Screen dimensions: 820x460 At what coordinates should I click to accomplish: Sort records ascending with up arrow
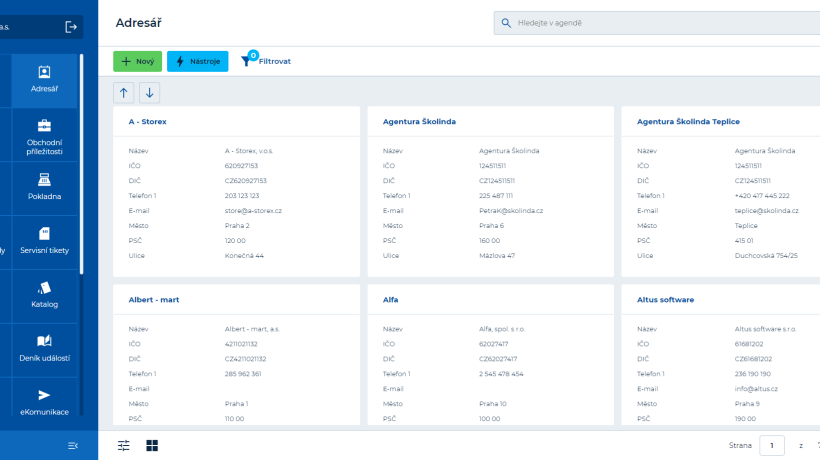click(123, 93)
